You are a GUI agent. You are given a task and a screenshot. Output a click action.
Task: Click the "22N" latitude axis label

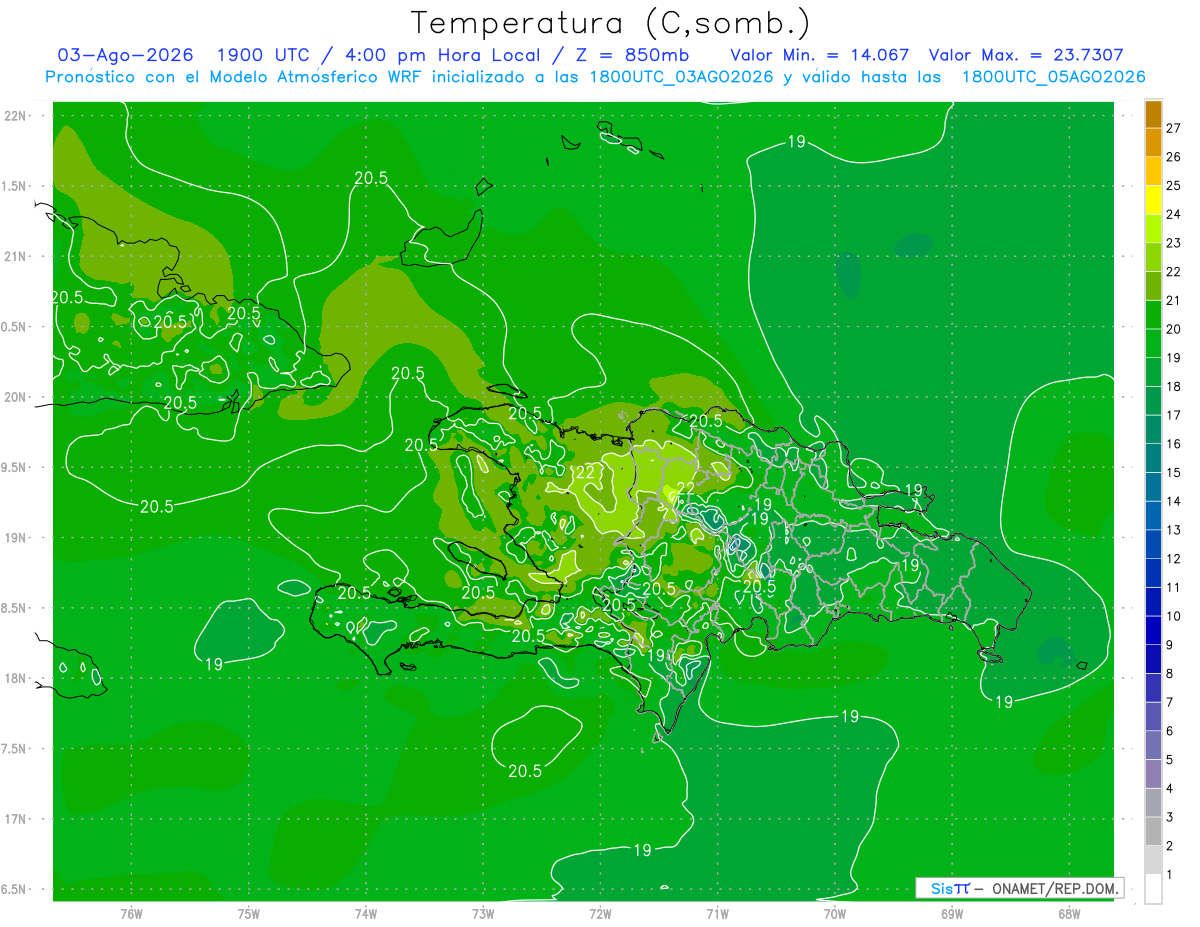tap(16, 115)
